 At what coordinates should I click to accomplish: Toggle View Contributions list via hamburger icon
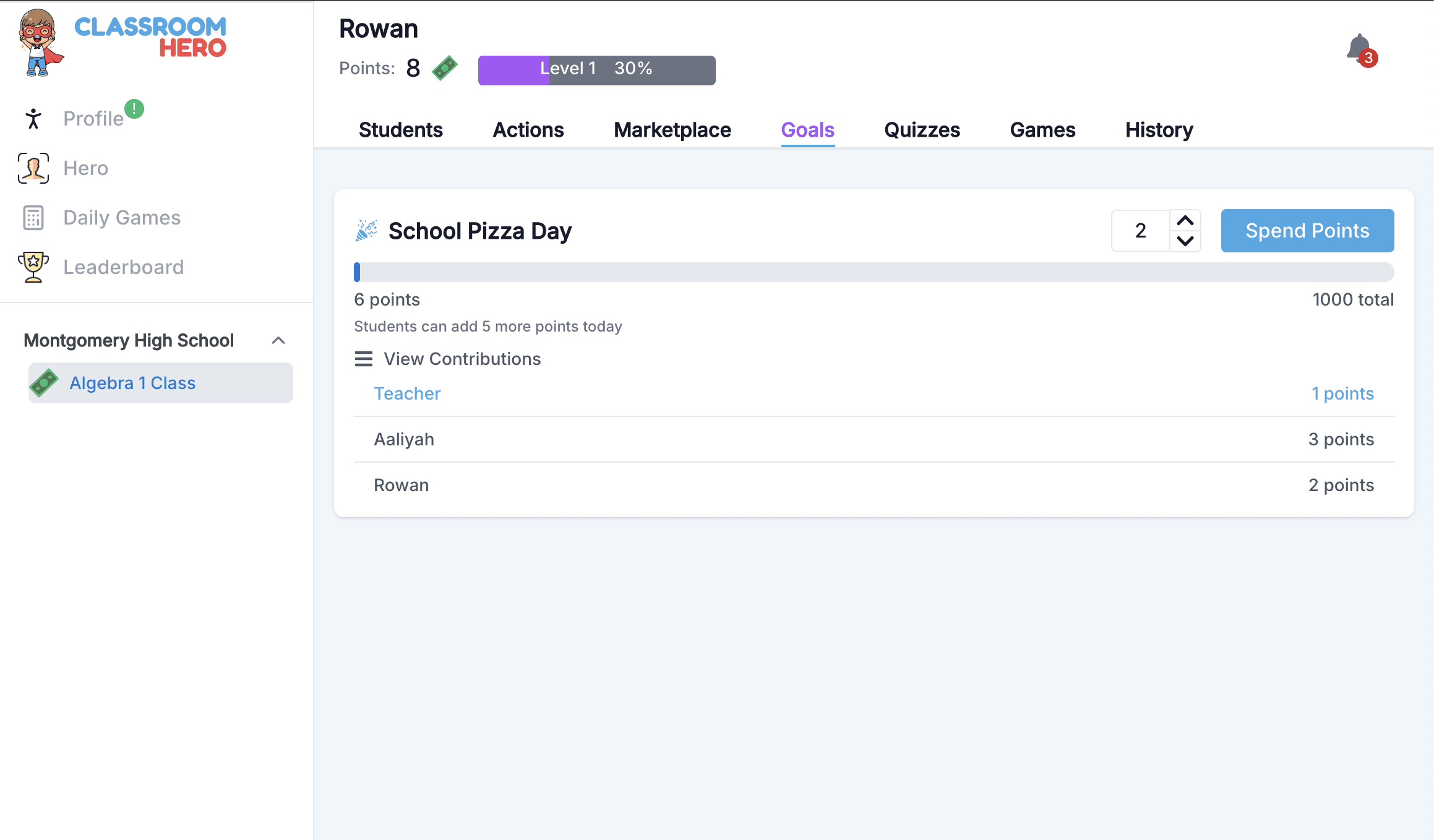click(x=364, y=359)
